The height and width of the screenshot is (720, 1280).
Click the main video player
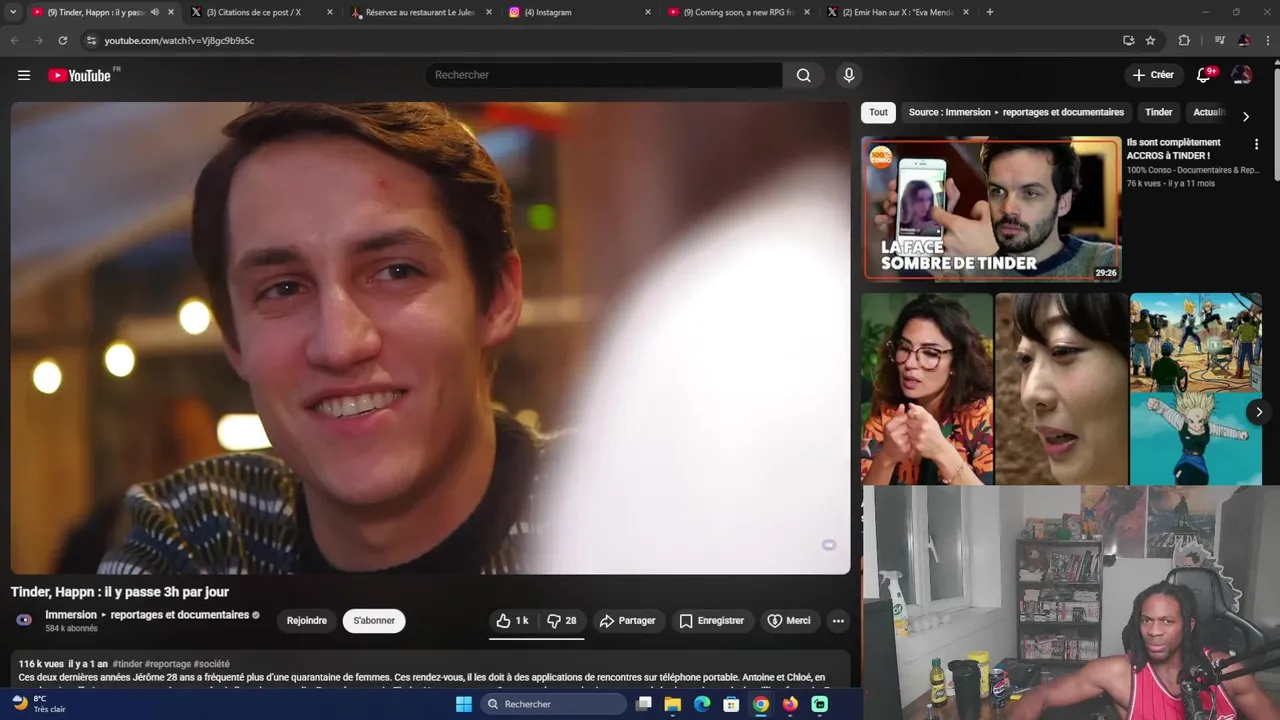tap(430, 338)
